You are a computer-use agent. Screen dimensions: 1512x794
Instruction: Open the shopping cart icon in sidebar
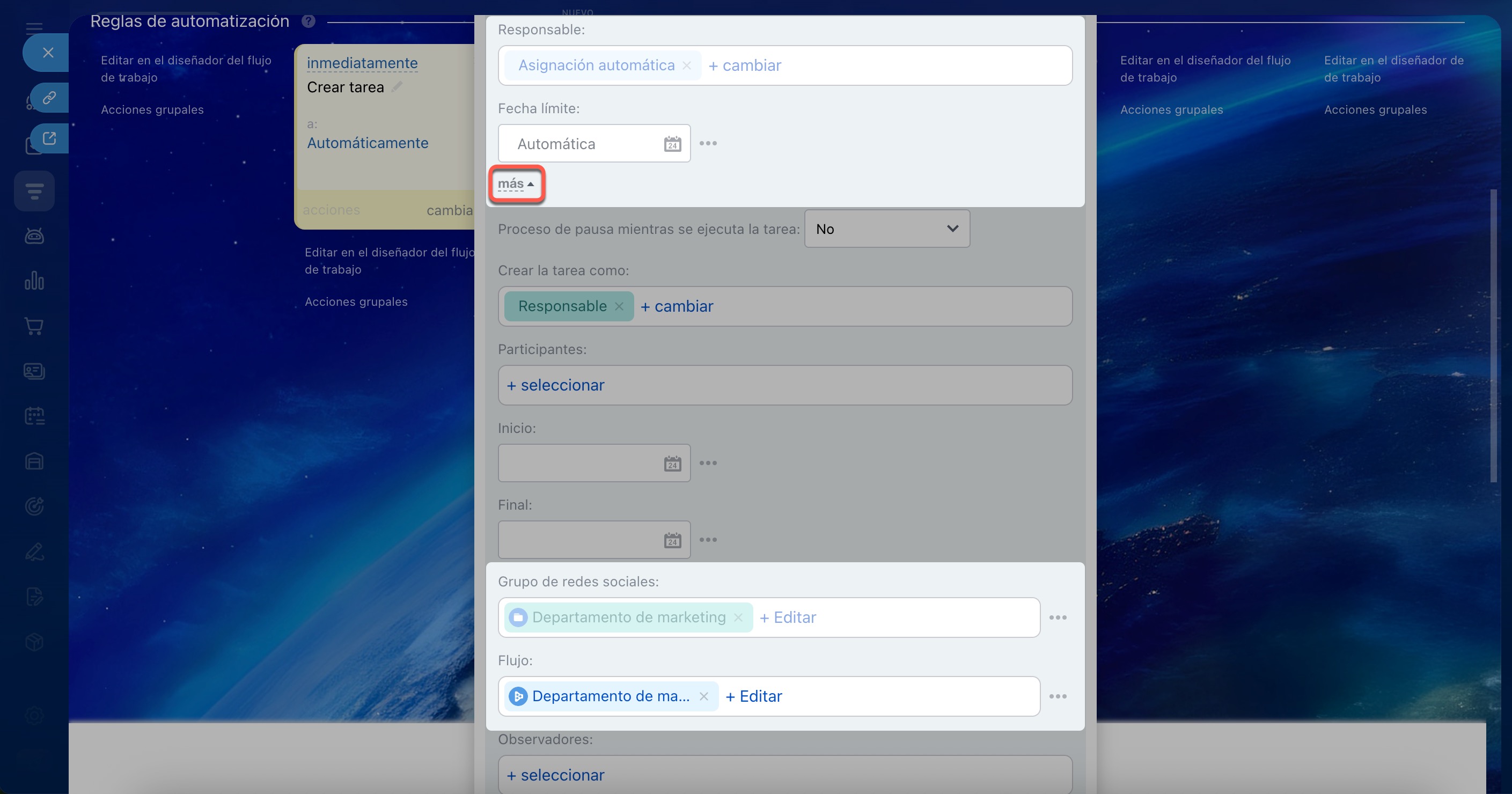click(34, 326)
